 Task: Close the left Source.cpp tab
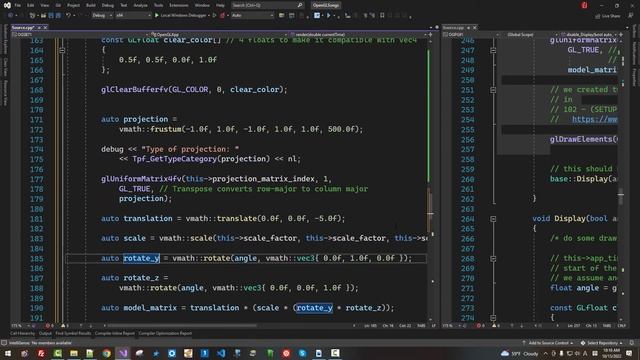click(x=45, y=27)
